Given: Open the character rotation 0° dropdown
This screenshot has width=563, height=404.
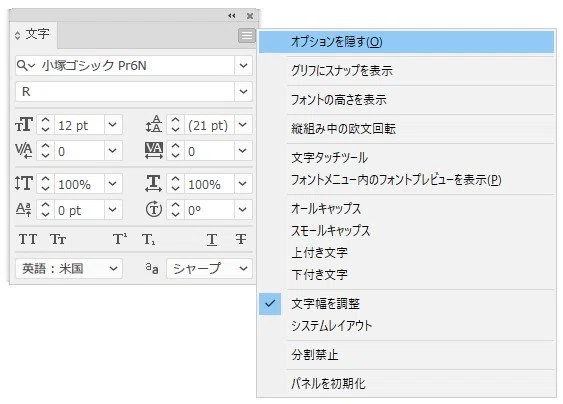Looking at the screenshot, I should (243, 209).
